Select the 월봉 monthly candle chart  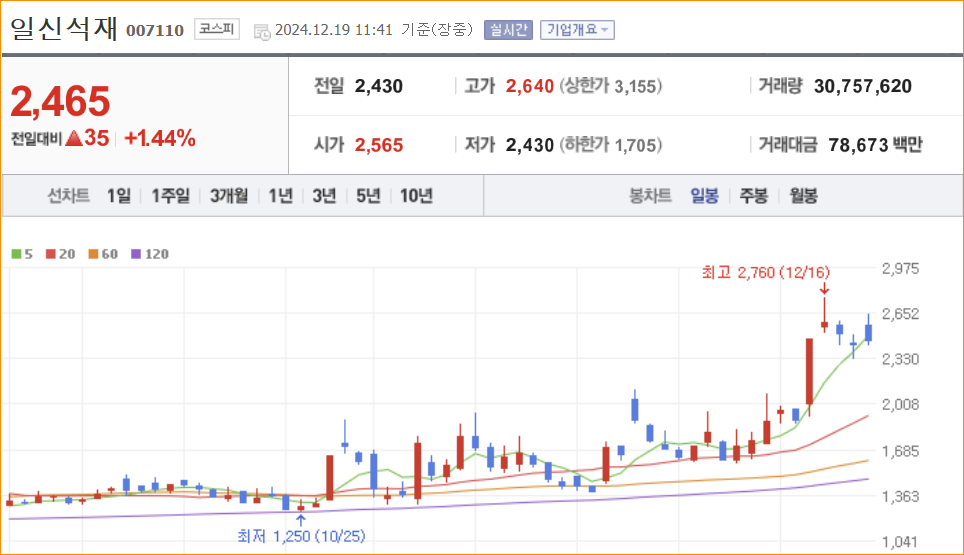pos(804,196)
